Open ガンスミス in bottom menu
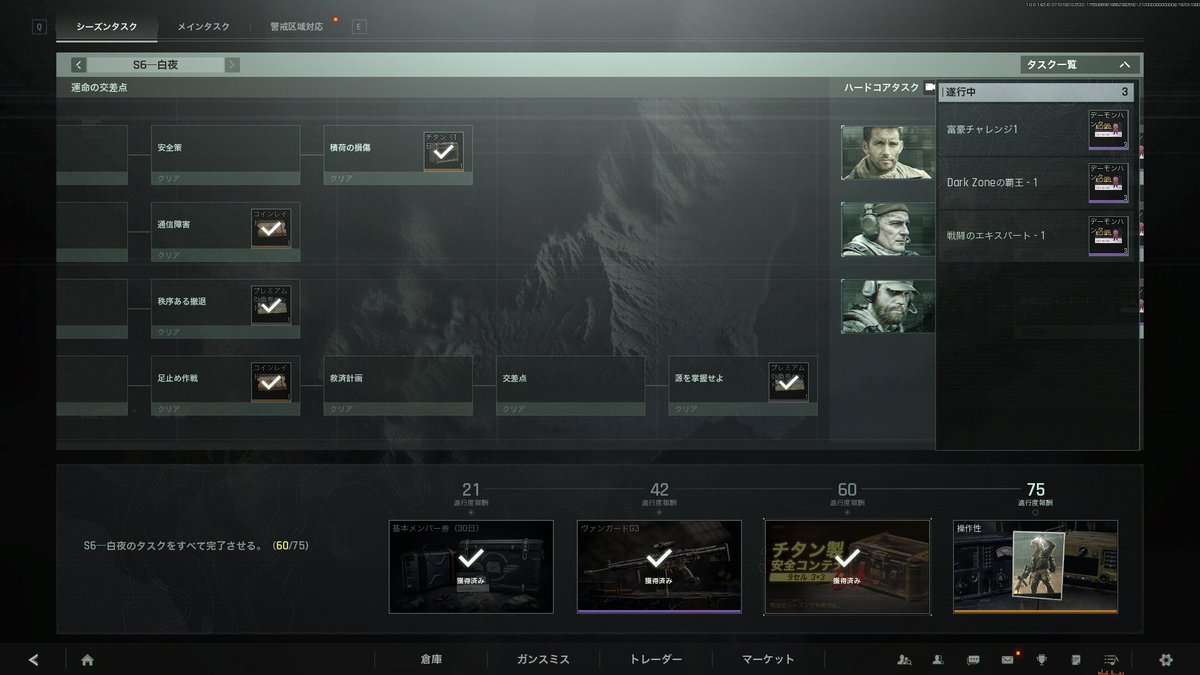The width and height of the screenshot is (1200, 675). (x=543, y=659)
